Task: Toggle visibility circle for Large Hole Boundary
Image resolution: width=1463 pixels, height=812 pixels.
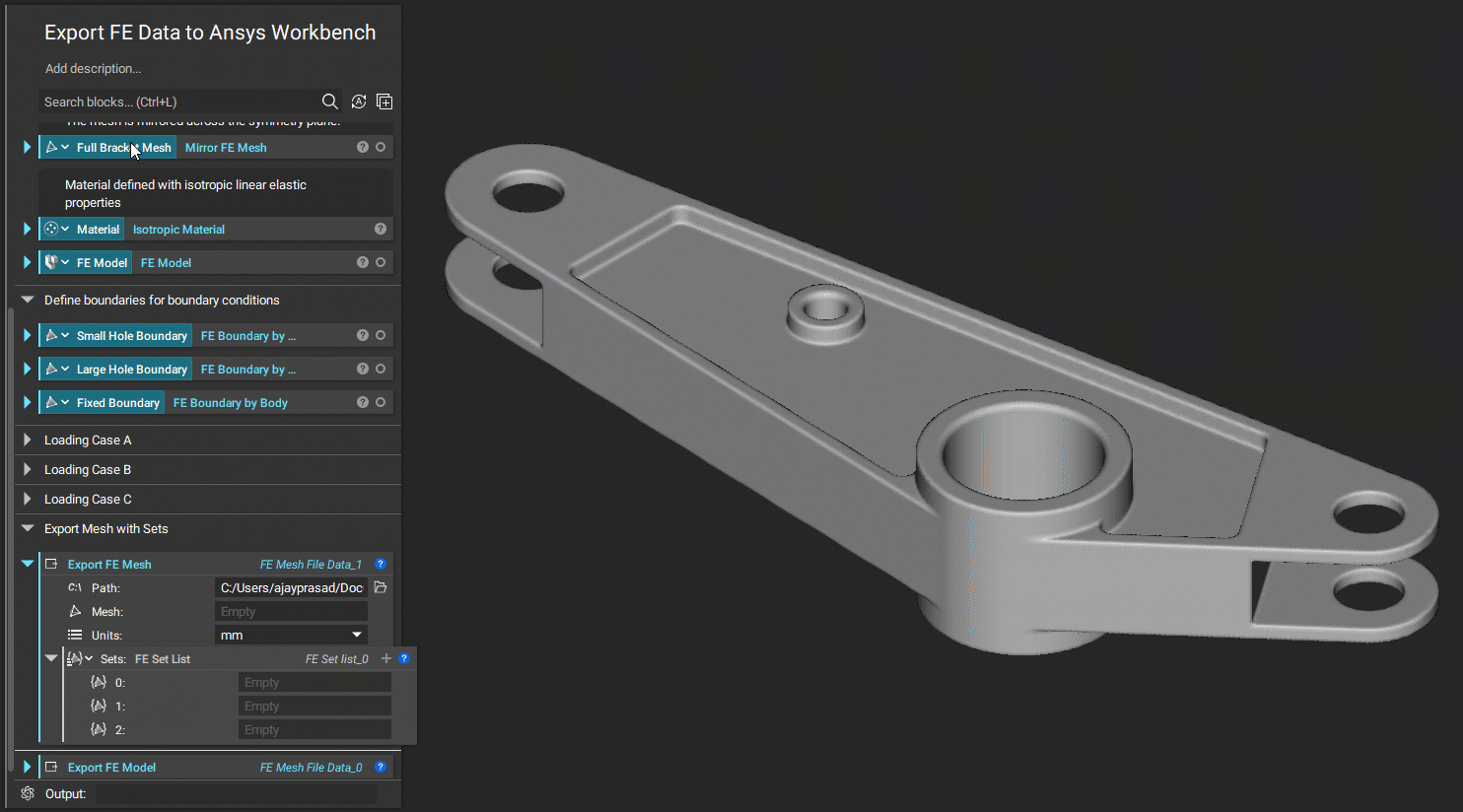Action: 381,369
